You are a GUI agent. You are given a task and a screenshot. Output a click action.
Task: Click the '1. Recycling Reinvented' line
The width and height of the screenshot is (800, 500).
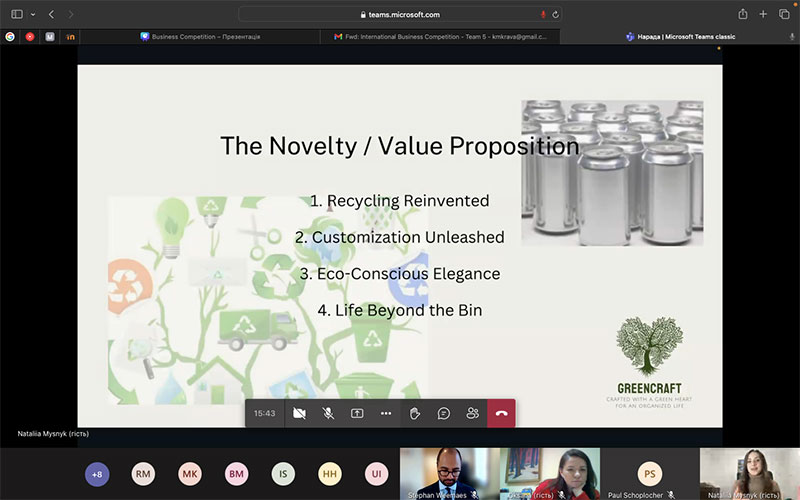pyautogui.click(x=399, y=201)
